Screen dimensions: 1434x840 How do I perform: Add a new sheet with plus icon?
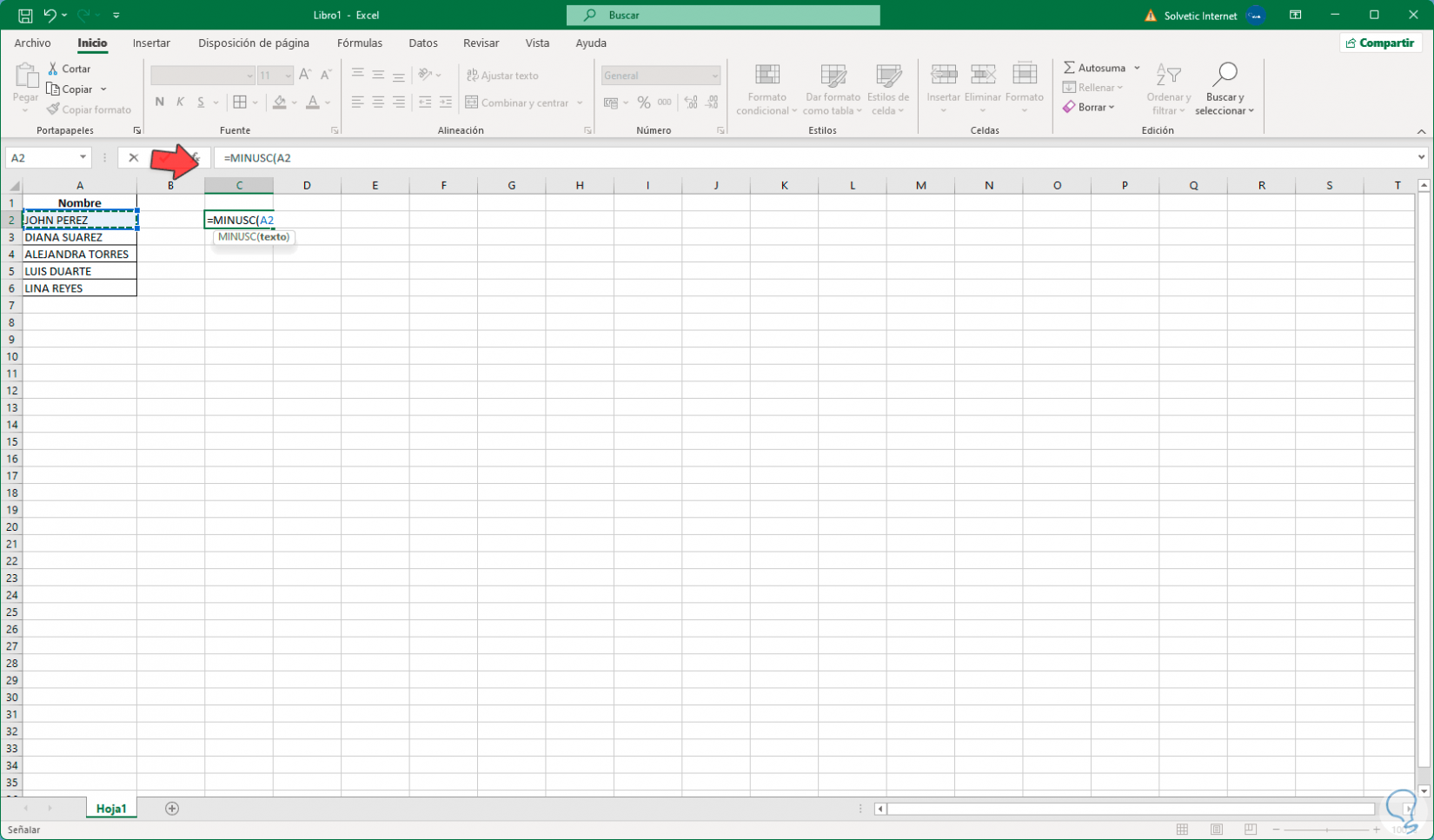coord(172,809)
